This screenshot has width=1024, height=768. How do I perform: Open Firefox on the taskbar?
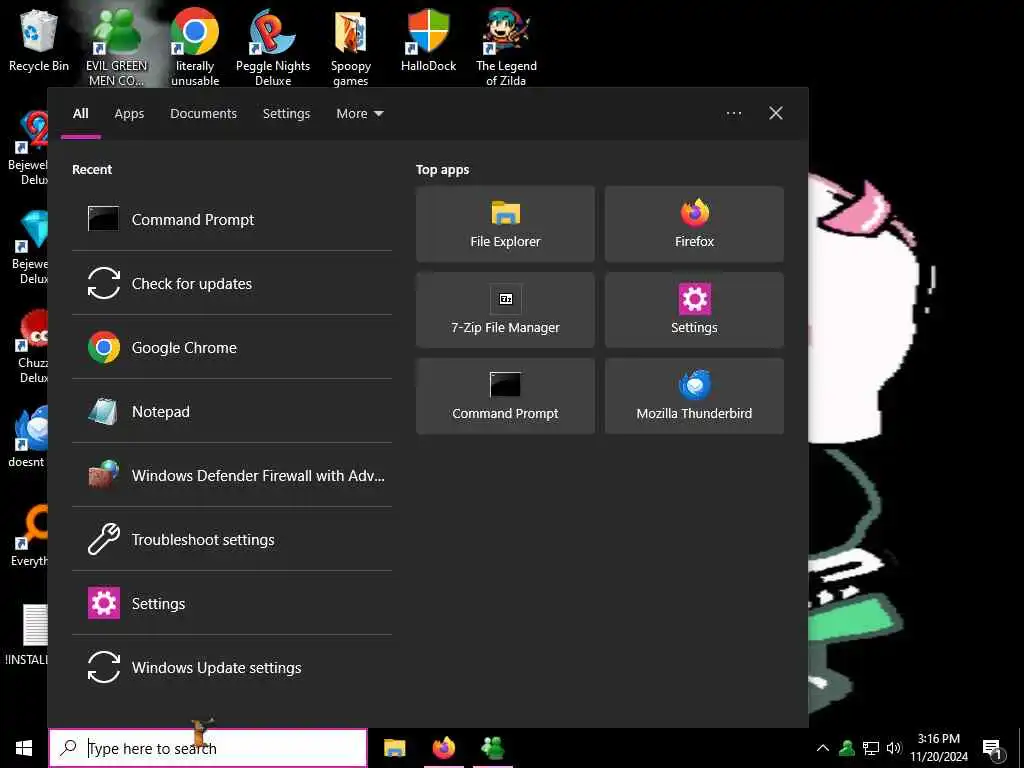coord(444,748)
